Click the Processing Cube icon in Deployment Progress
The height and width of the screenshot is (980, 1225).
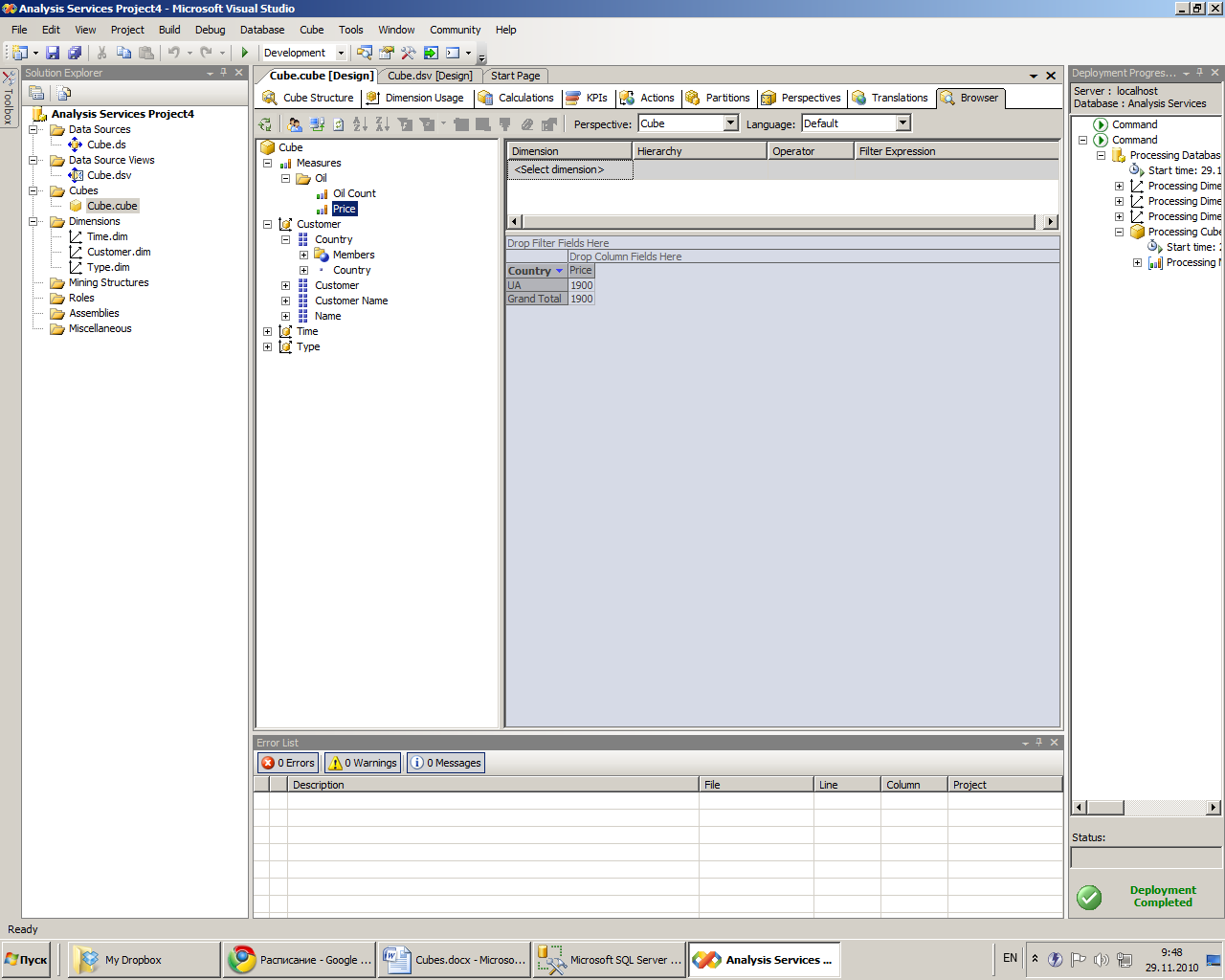[1137, 232]
